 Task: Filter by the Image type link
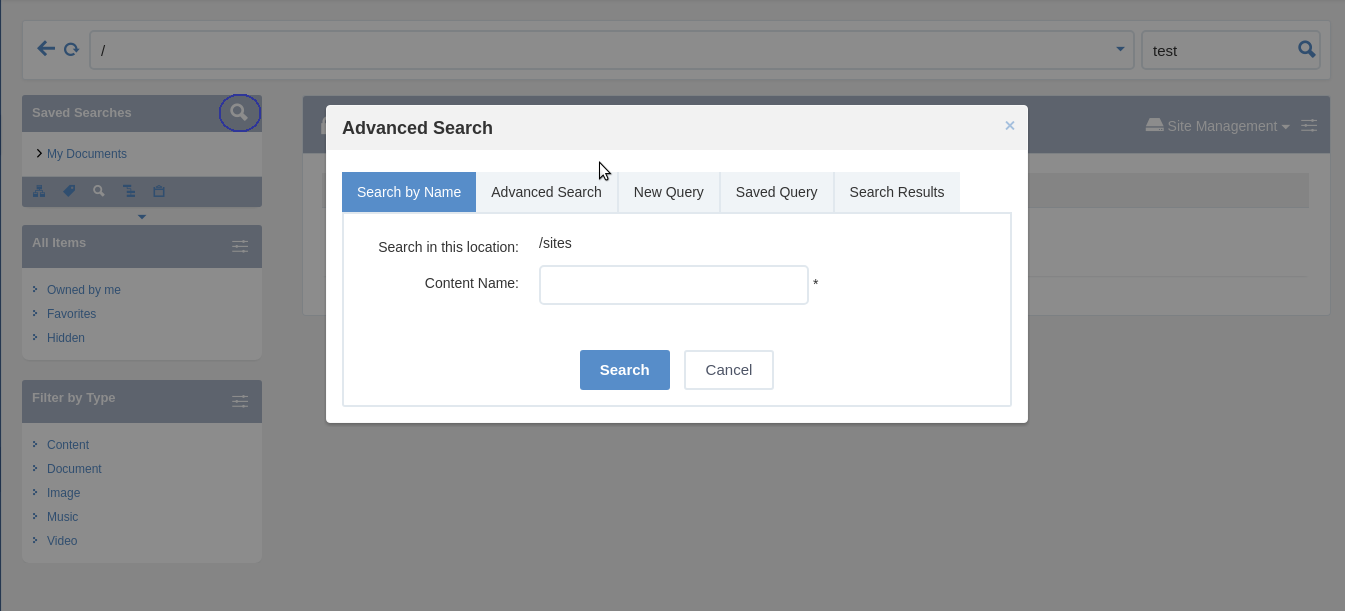click(63, 493)
